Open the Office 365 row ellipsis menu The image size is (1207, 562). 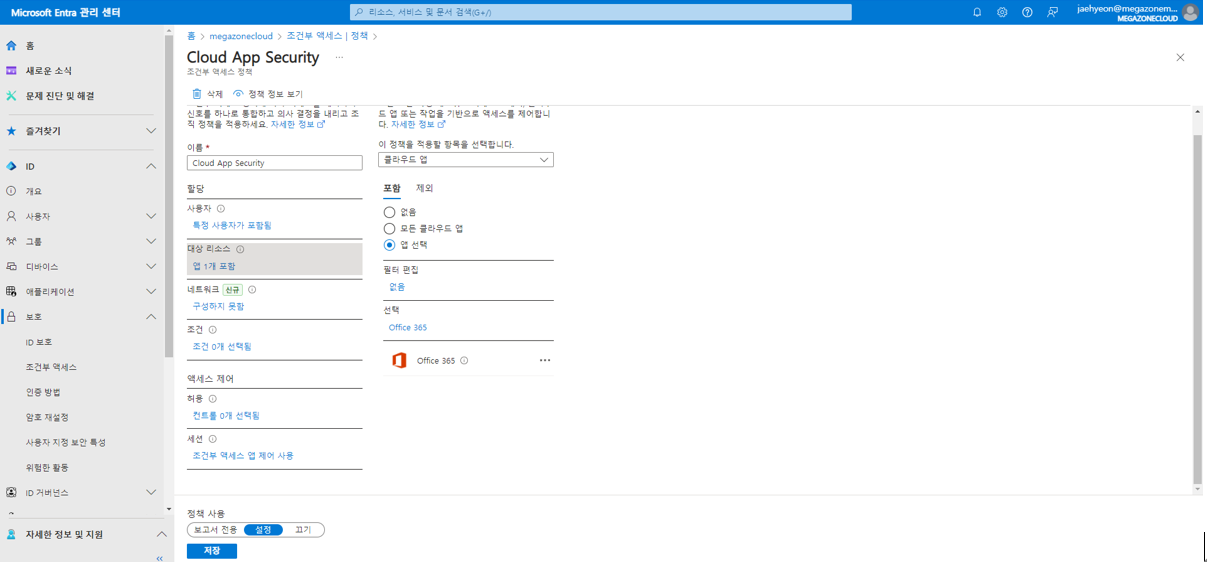(545, 360)
